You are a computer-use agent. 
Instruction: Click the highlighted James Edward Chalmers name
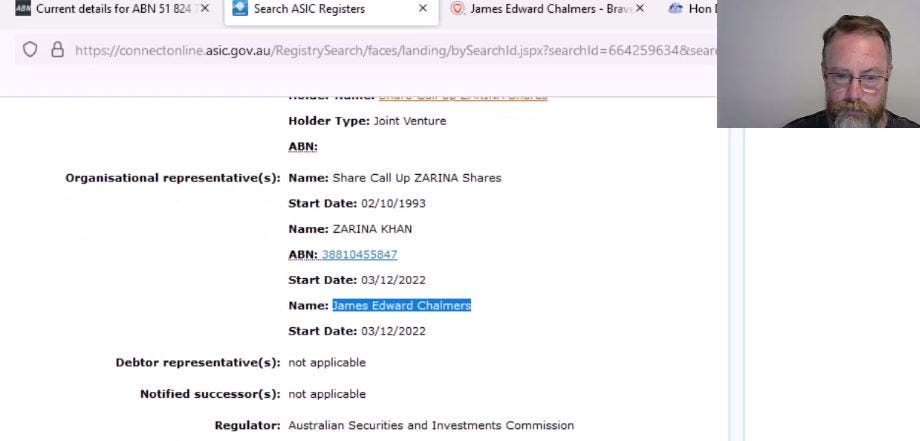coord(401,306)
